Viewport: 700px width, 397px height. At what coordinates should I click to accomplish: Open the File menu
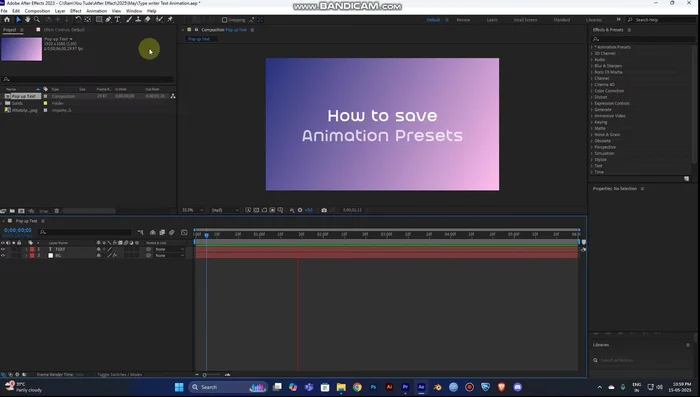[x=4, y=11]
